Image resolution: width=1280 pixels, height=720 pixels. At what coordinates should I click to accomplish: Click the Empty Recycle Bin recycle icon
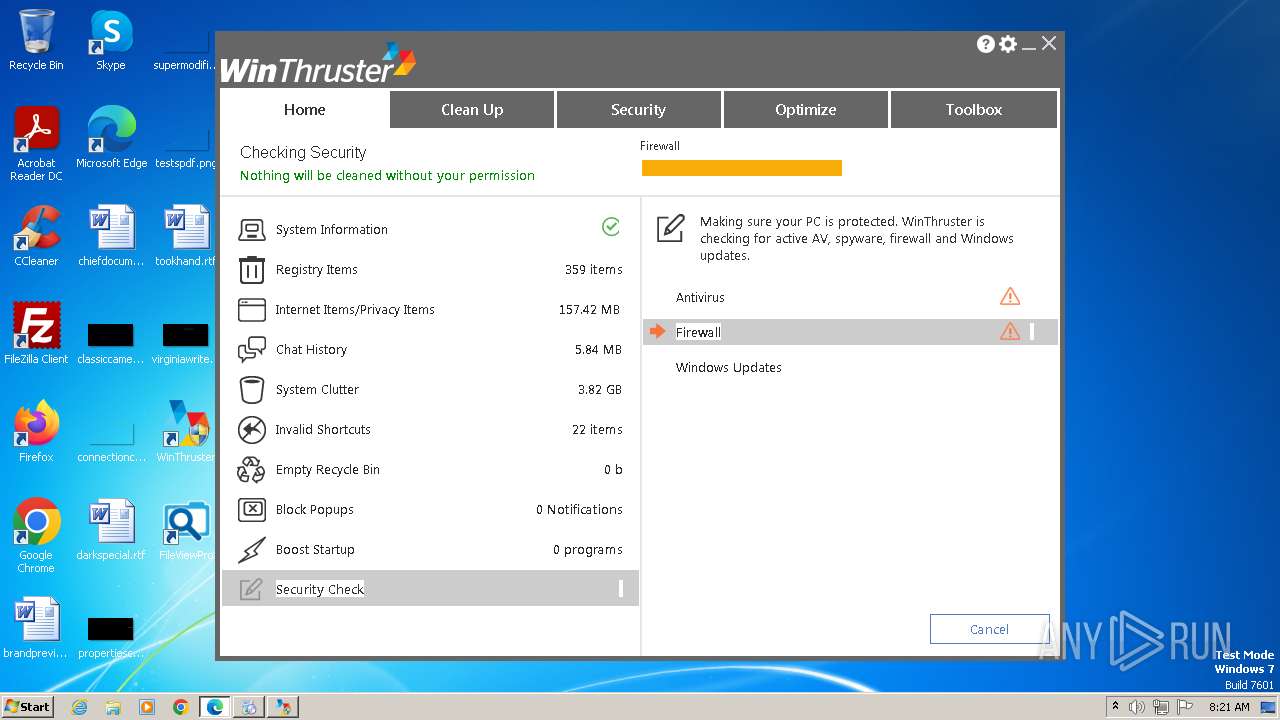251,470
